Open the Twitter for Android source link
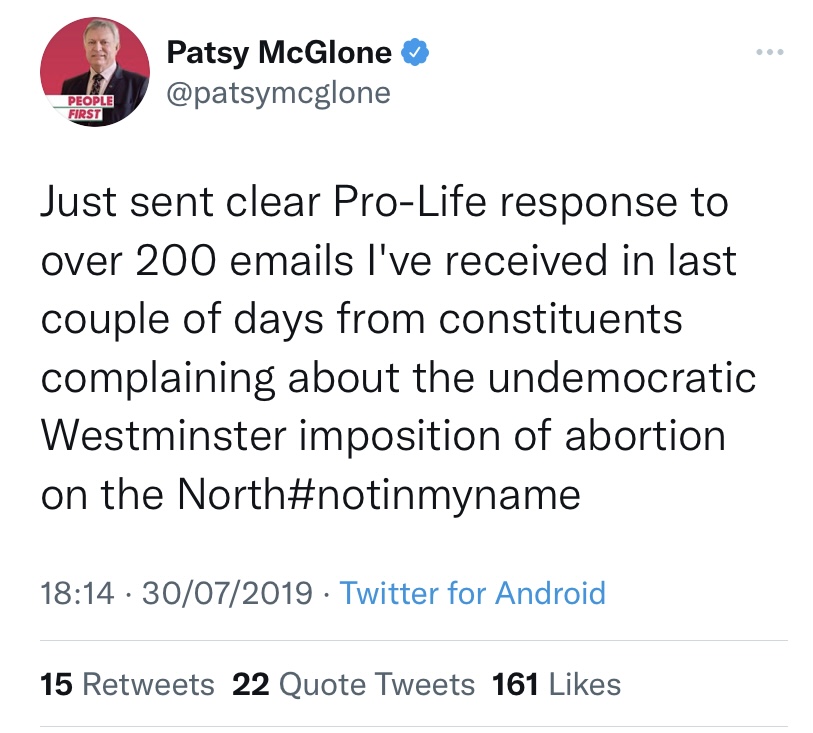This screenshot has height=733, width=813. (x=472, y=593)
